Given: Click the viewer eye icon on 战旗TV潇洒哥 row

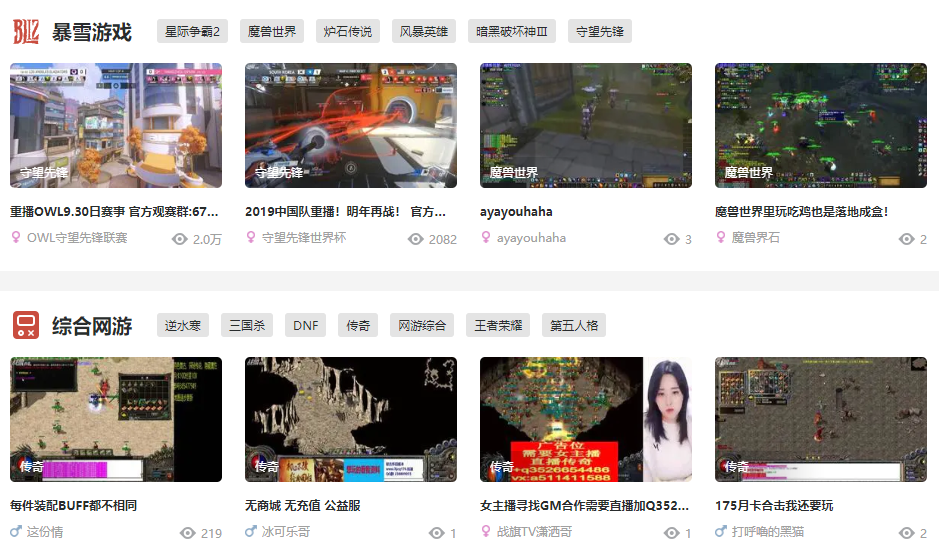Looking at the screenshot, I should click(672, 533).
